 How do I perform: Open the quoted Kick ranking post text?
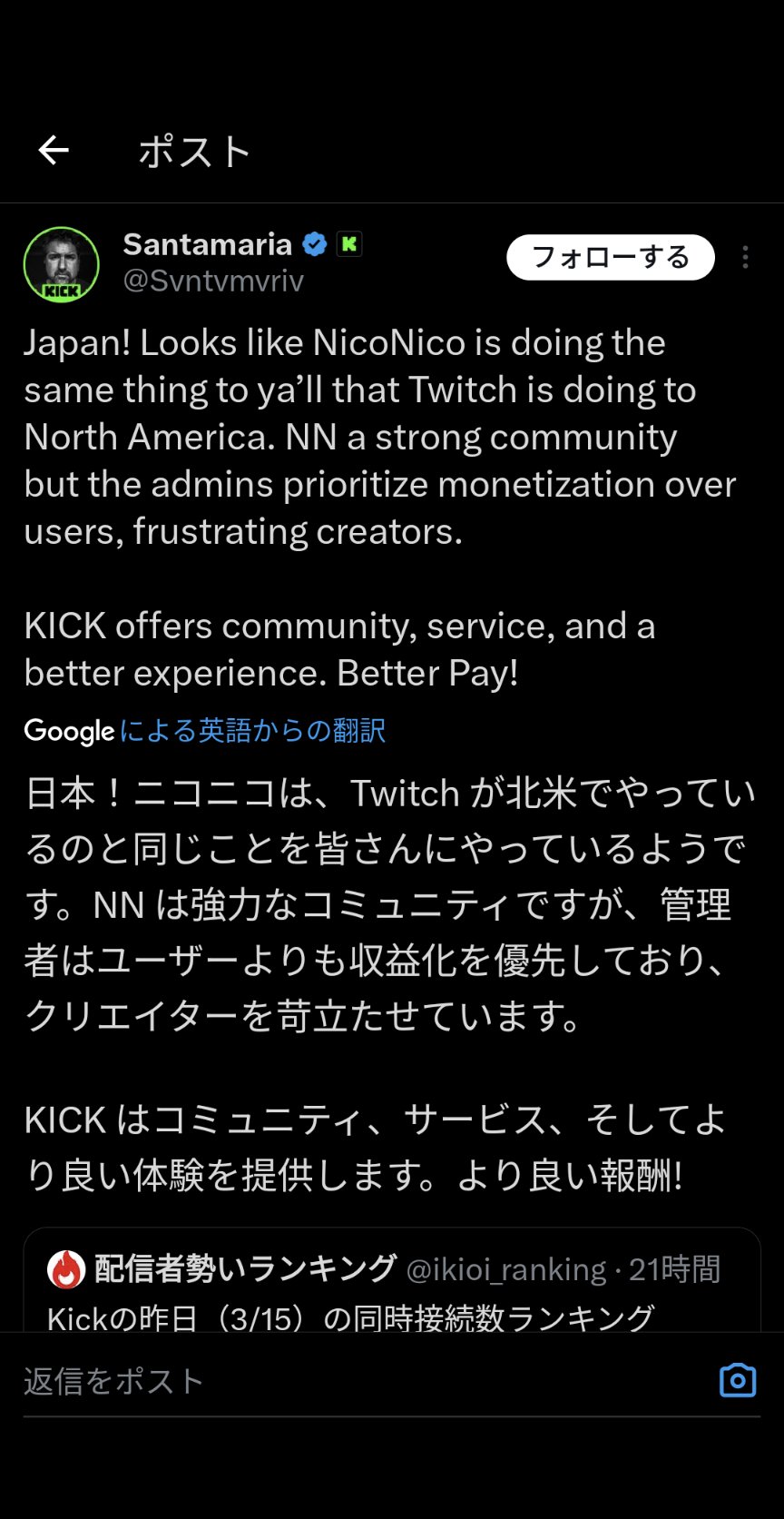coord(350,1317)
